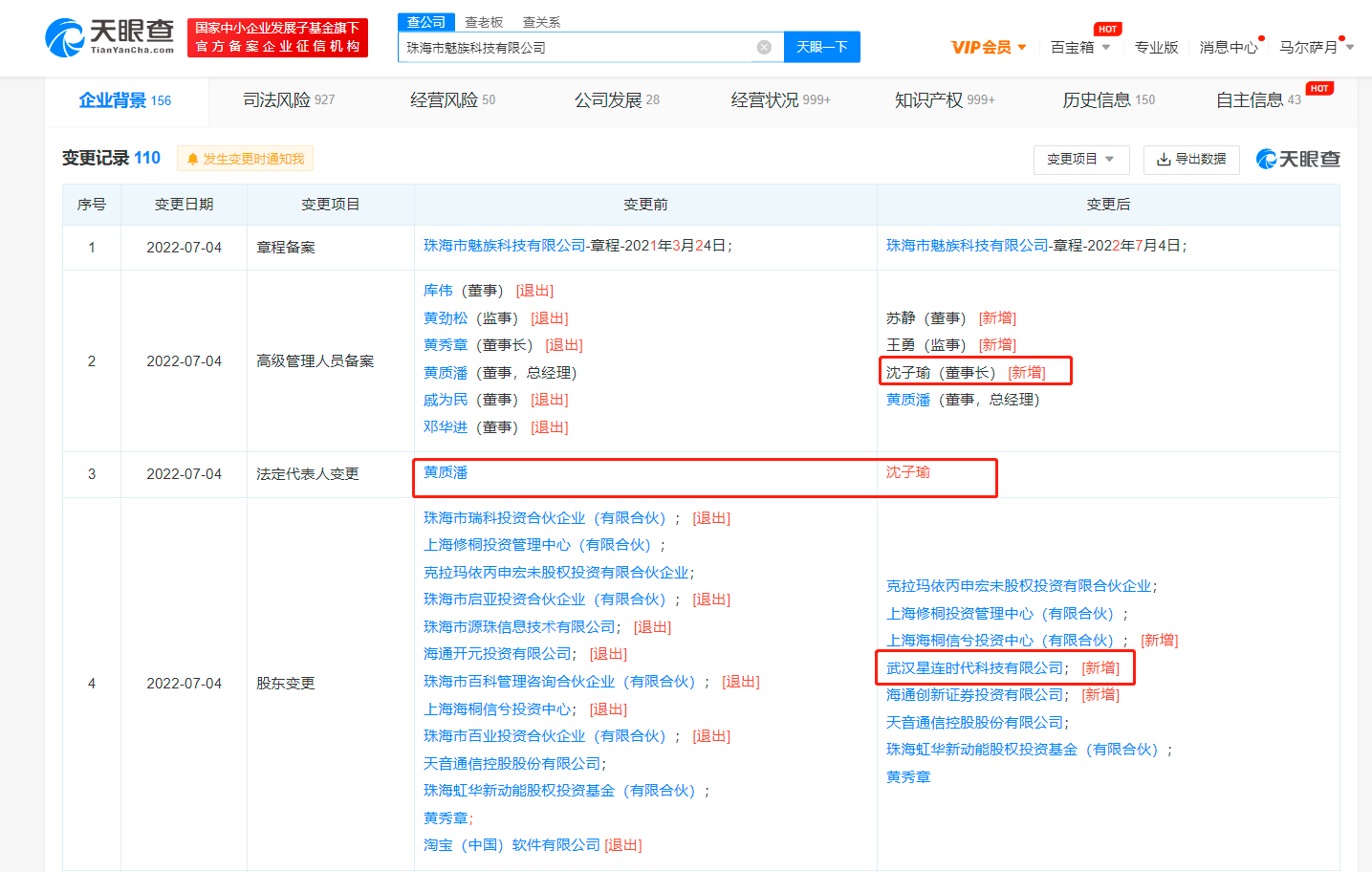Click the download icon on 导出数据
Viewport: 1372px width, 872px height.
tap(1164, 160)
